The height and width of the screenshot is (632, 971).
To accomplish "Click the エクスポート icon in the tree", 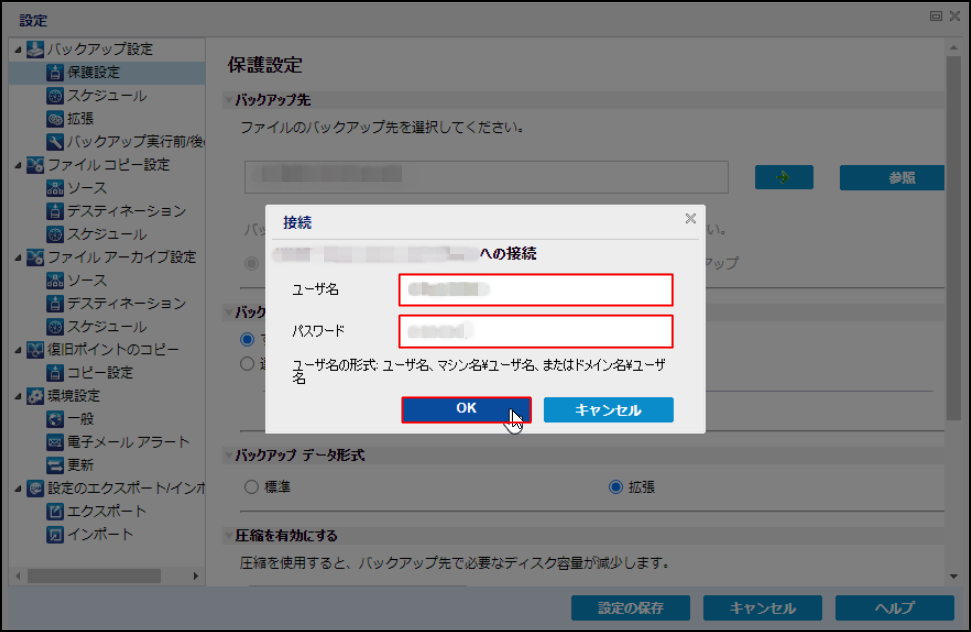I will [56, 511].
